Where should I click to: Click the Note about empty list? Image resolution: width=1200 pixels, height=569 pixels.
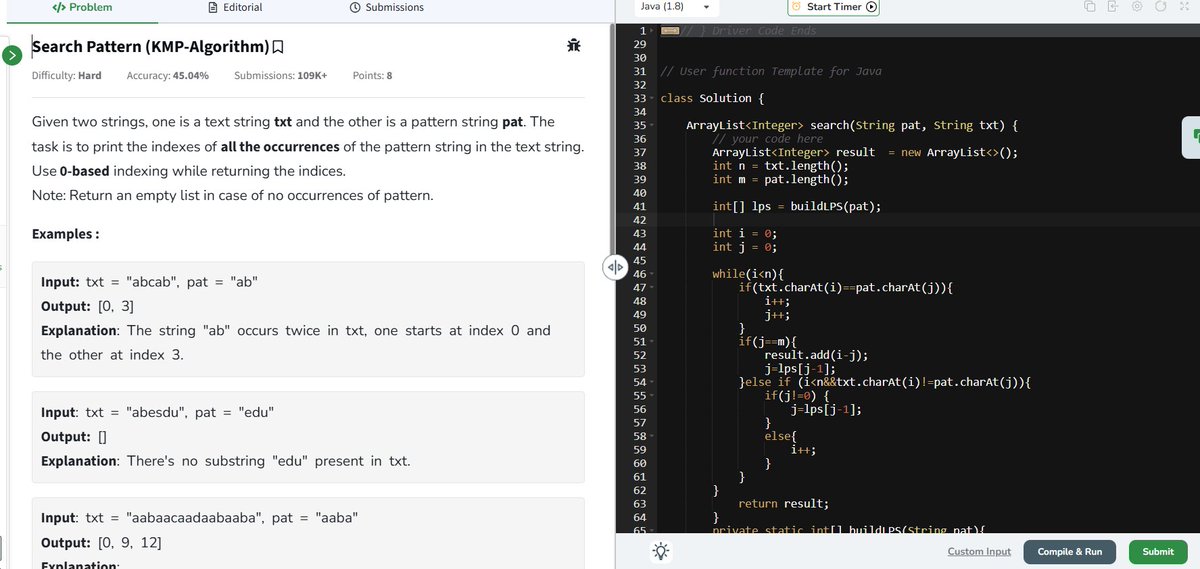click(x=233, y=195)
